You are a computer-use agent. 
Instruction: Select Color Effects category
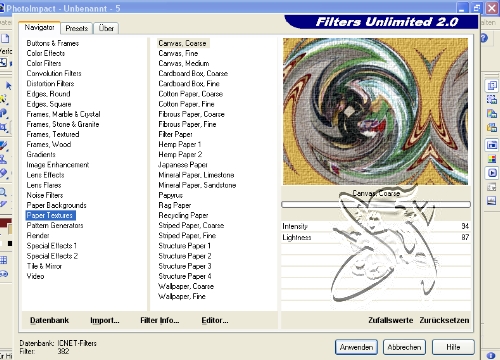tap(46, 53)
